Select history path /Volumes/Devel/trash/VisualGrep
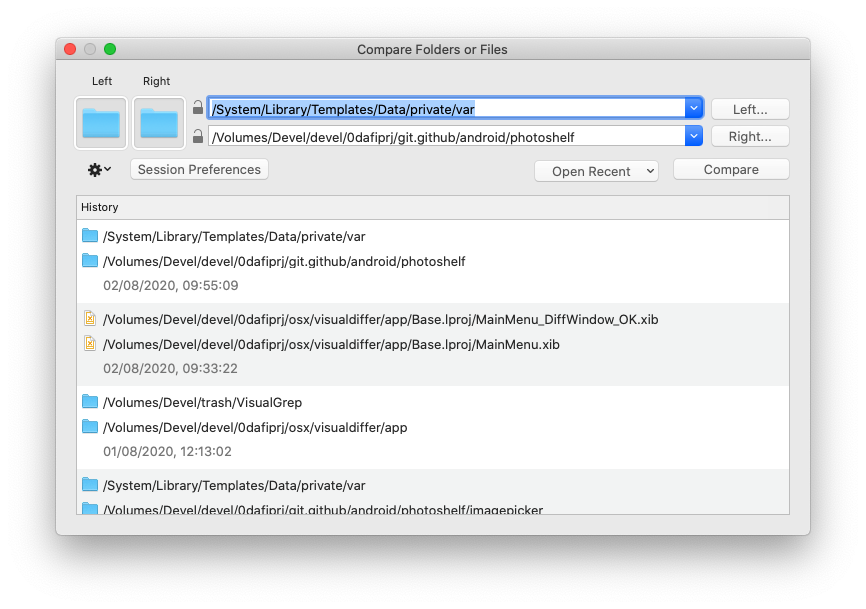 203,403
